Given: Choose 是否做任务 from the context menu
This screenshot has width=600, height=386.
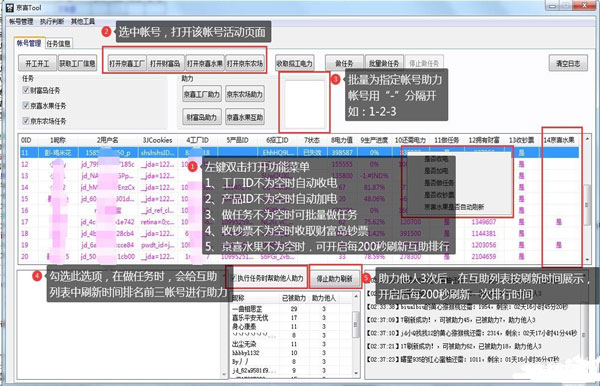Looking at the screenshot, I should (439, 183).
